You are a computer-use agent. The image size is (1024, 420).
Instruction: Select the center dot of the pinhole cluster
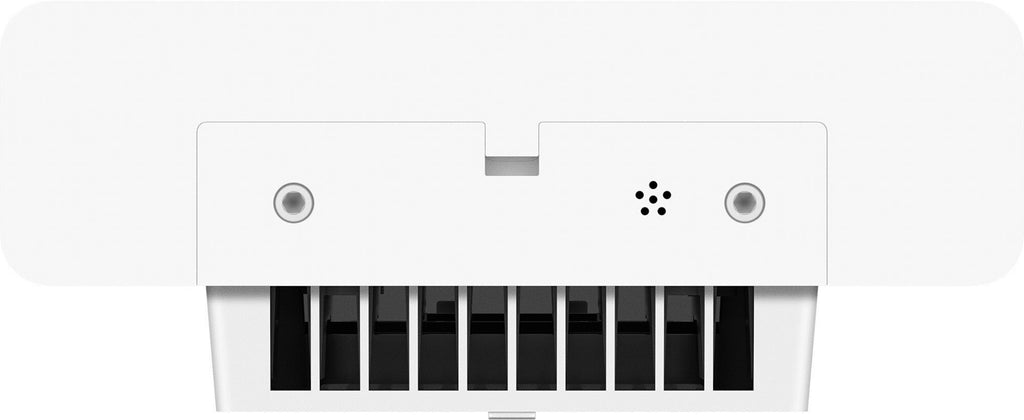653,199
